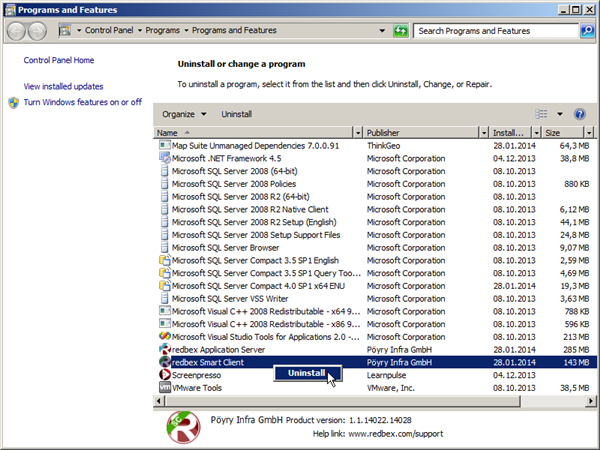Click the Map Suite Unmanaged Dependencies icon

[165, 145]
